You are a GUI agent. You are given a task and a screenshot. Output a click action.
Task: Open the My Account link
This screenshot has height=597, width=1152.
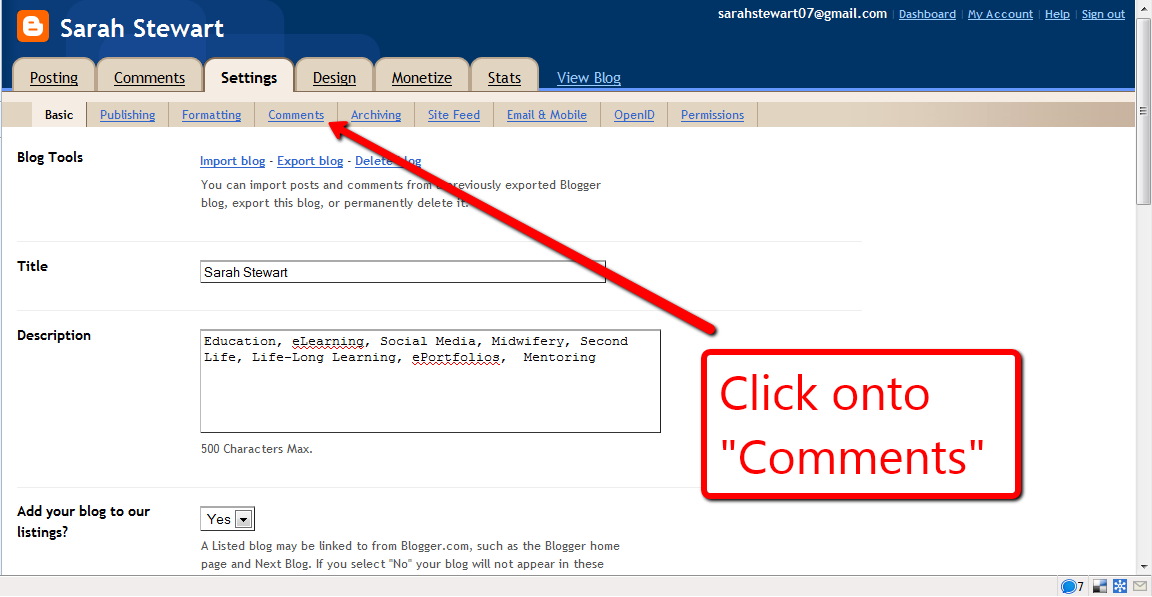coord(1000,14)
